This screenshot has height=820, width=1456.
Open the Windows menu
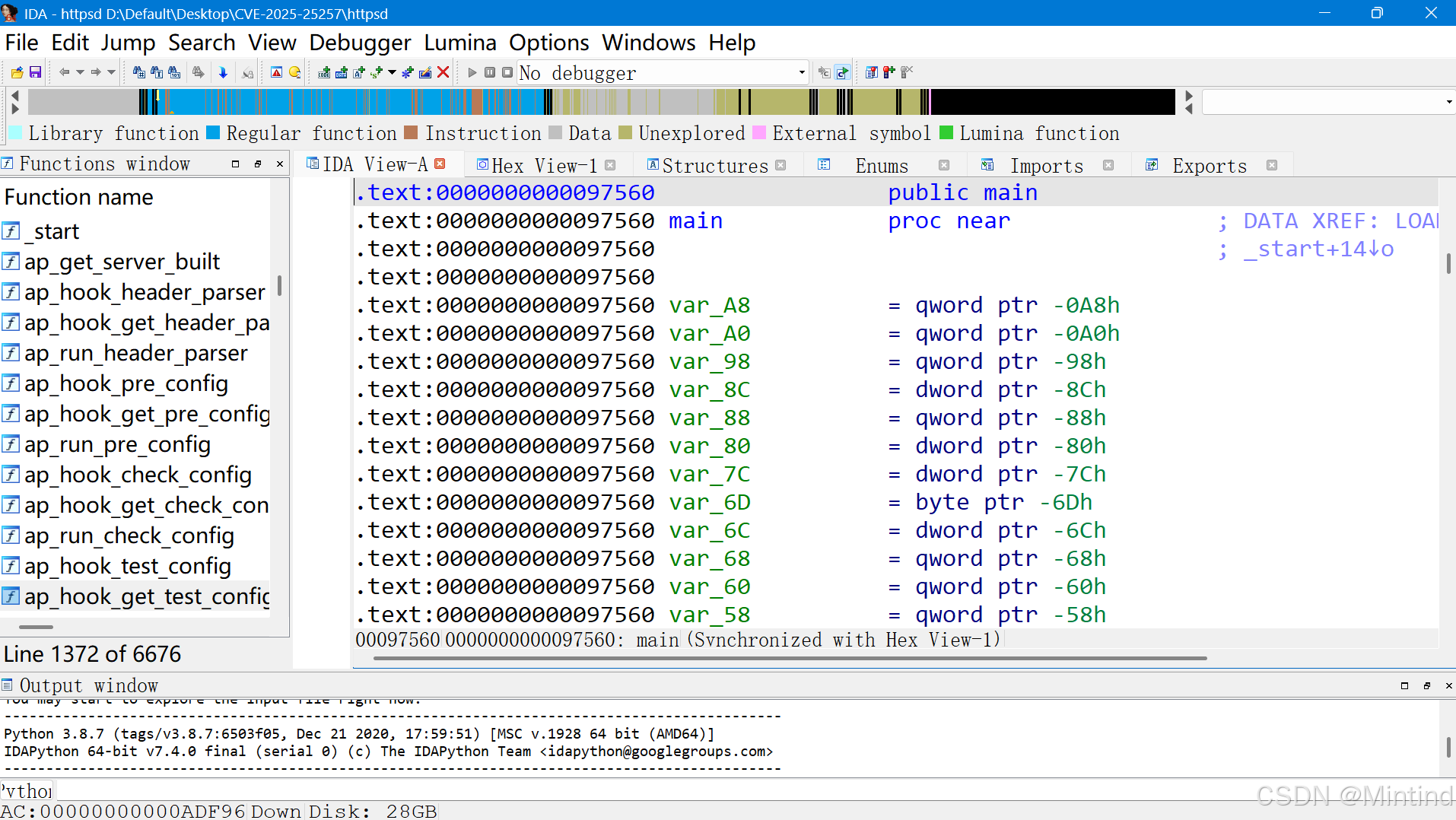point(649,43)
